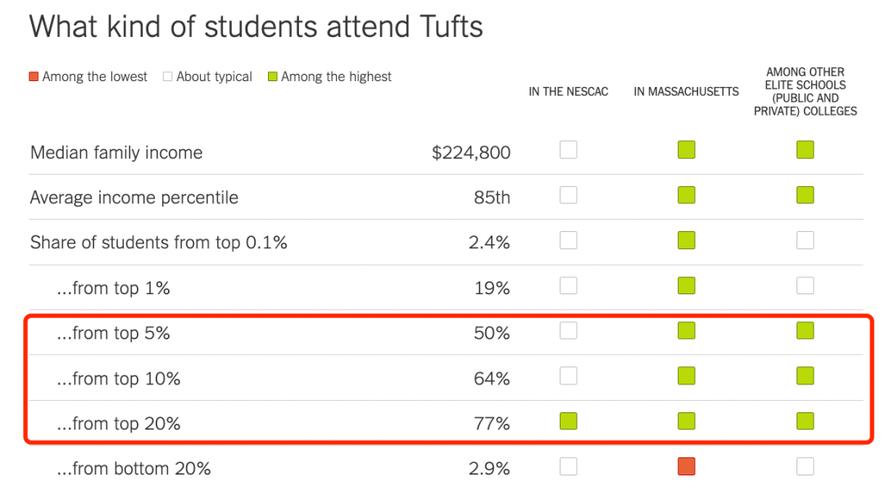The width and height of the screenshot is (885, 500).
Task: Click the 'IN MASSACHUSETTS' column header
Action: pyautogui.click(x=686, y=92)
